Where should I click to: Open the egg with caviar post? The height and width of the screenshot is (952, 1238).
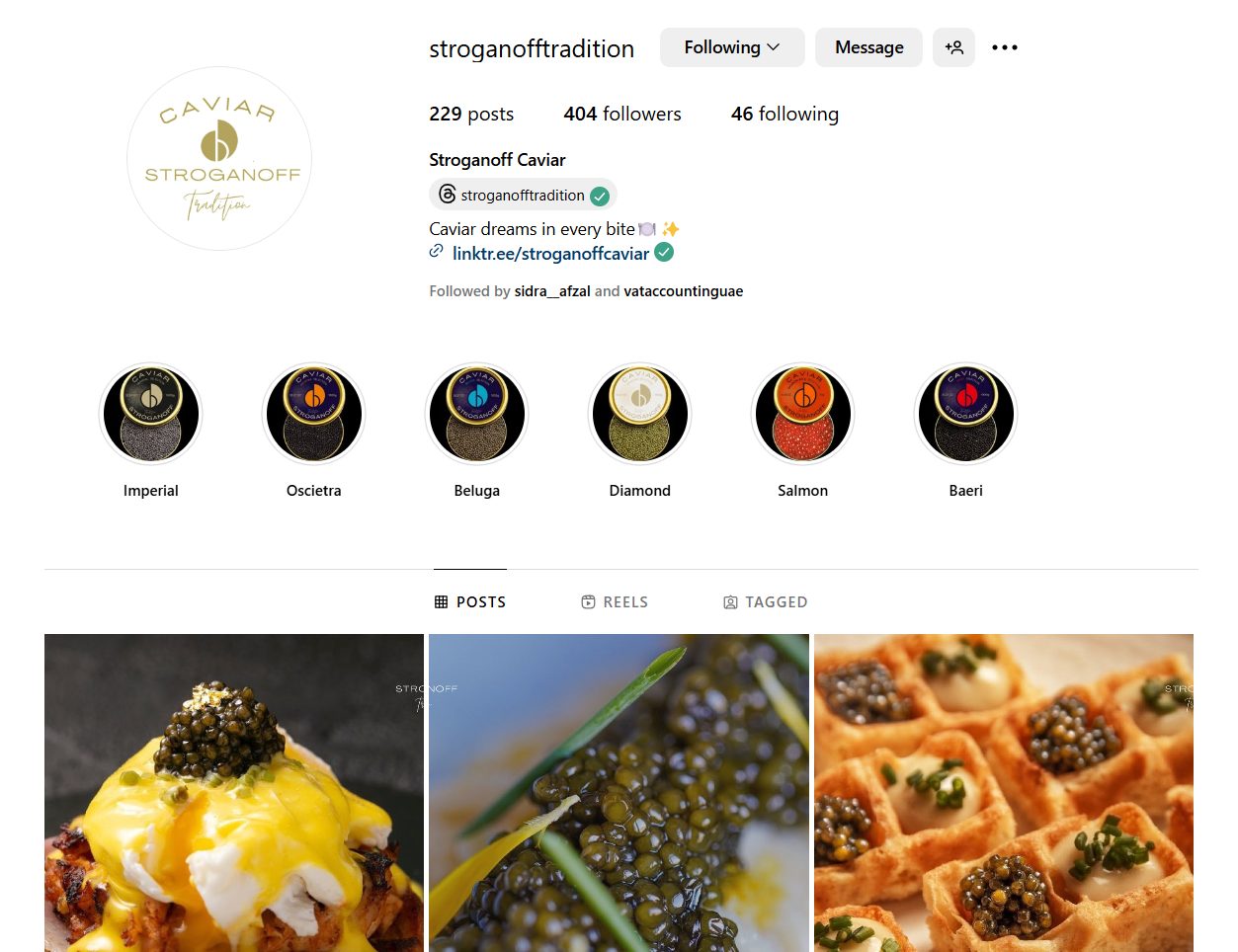234,793
